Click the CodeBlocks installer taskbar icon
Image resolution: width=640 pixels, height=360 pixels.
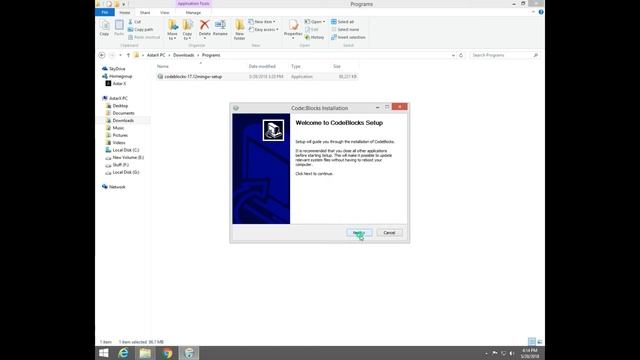pos(189,353)
